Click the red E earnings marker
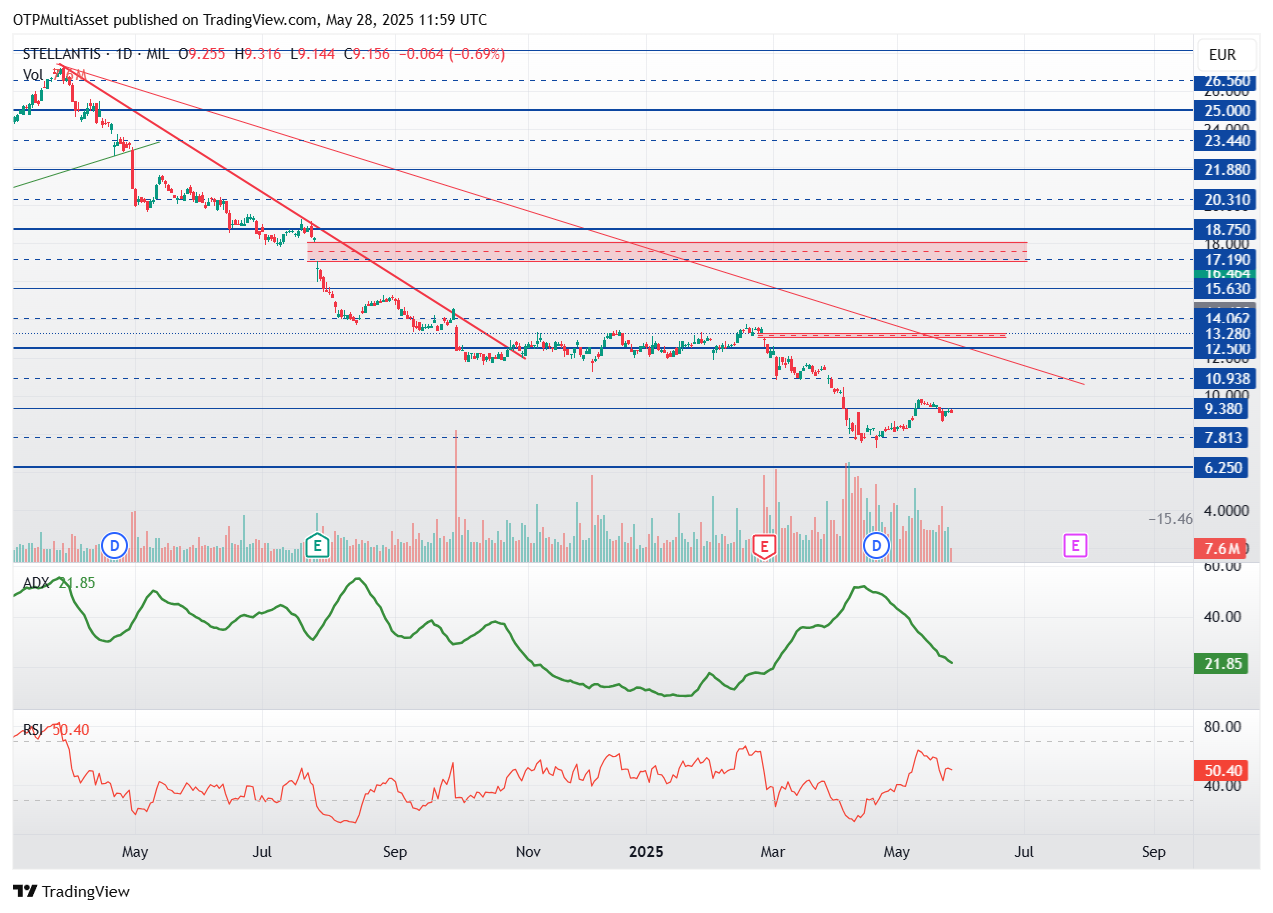 [x=764, y=546]
